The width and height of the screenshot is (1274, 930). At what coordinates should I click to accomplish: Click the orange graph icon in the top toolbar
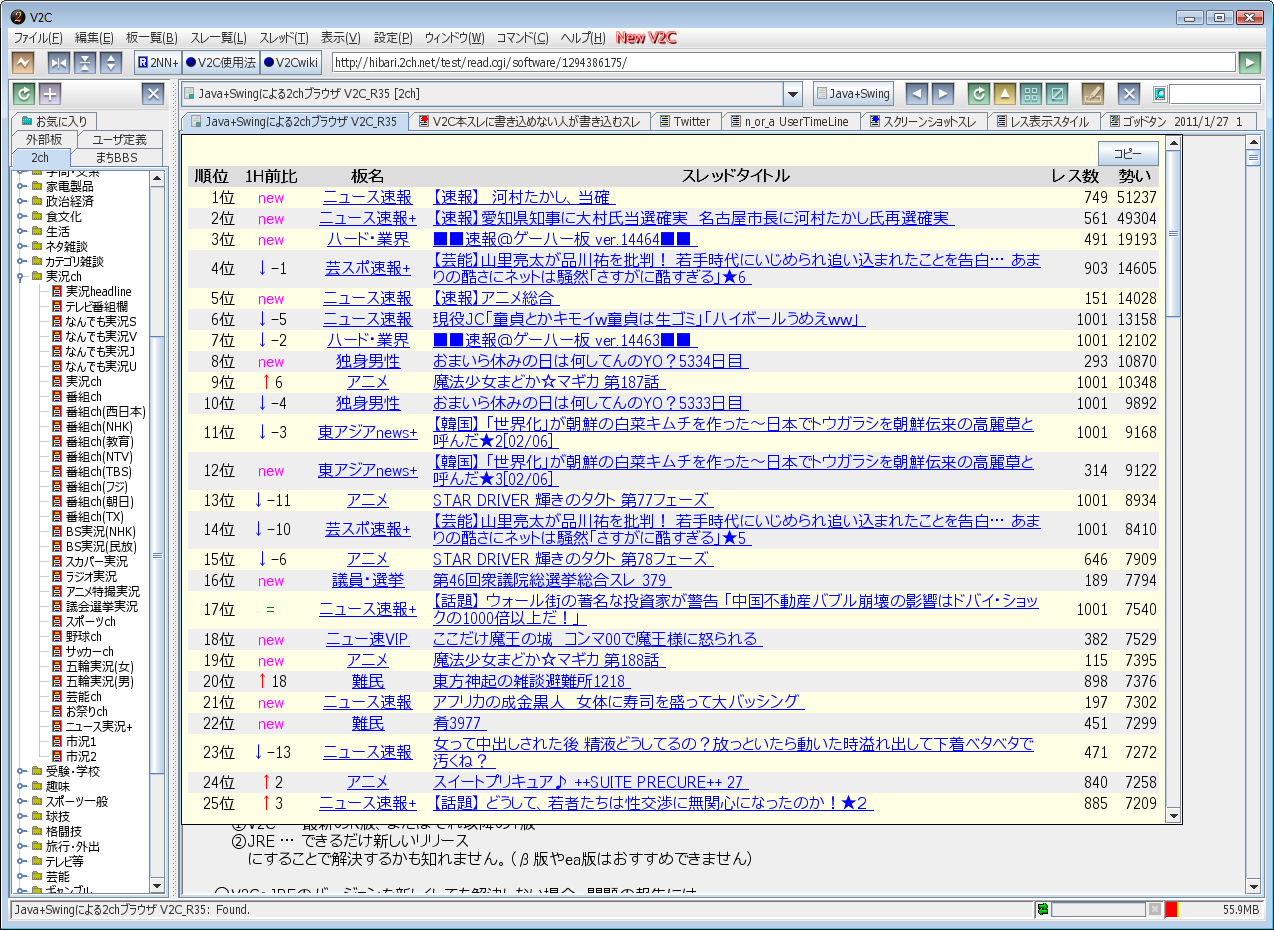coord(22,62)
